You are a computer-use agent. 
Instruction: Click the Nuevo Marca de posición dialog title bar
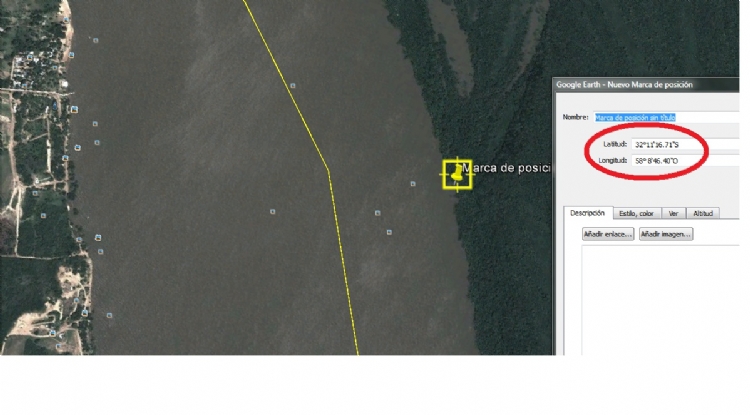tap(647, 85)
